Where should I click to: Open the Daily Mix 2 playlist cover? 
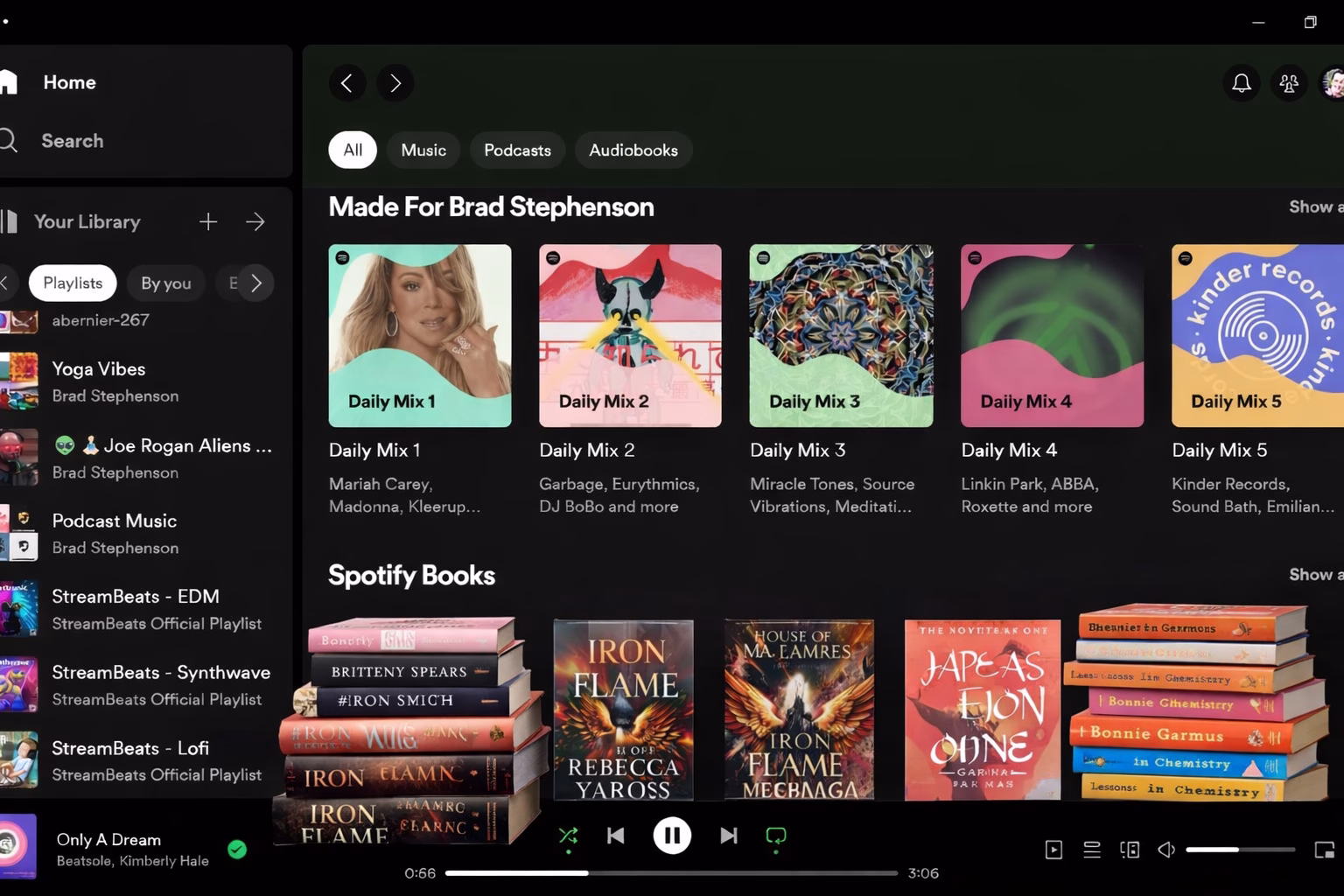630,335
